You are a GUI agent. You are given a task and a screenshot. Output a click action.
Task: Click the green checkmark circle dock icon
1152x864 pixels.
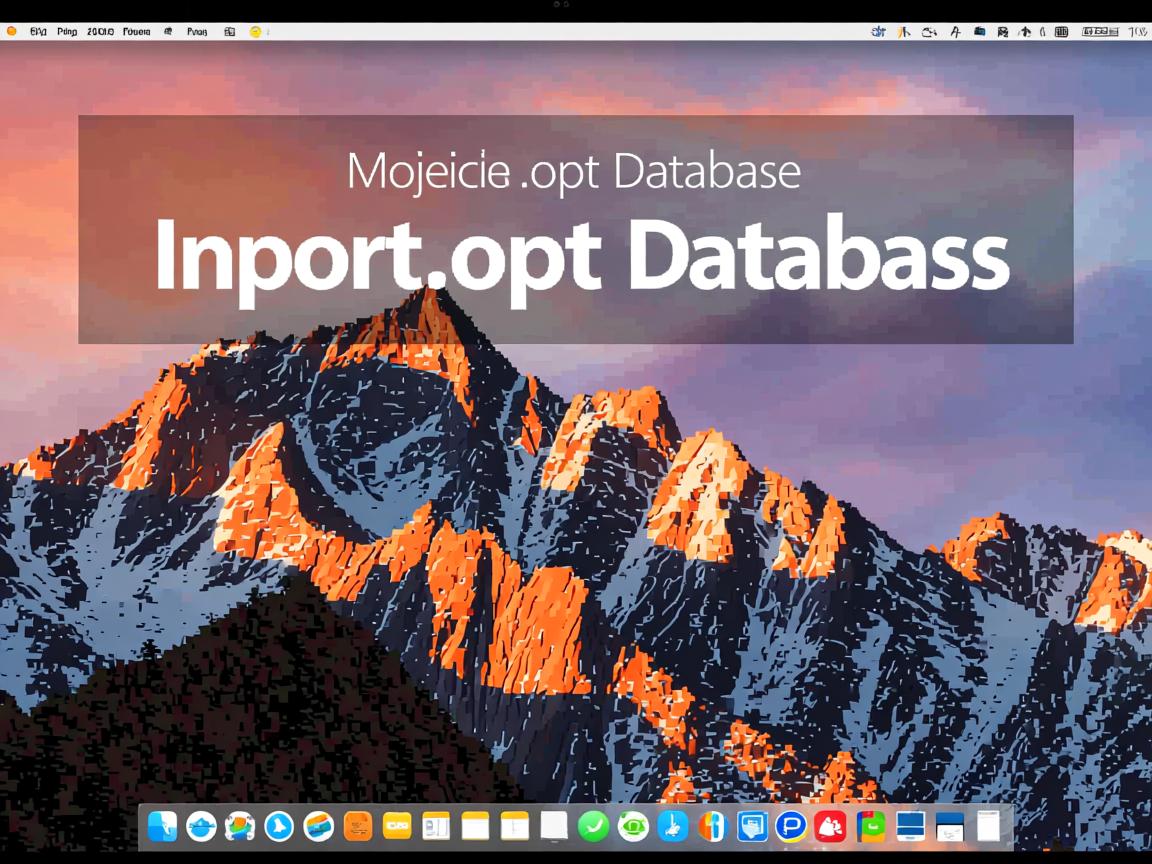[593, 826]
